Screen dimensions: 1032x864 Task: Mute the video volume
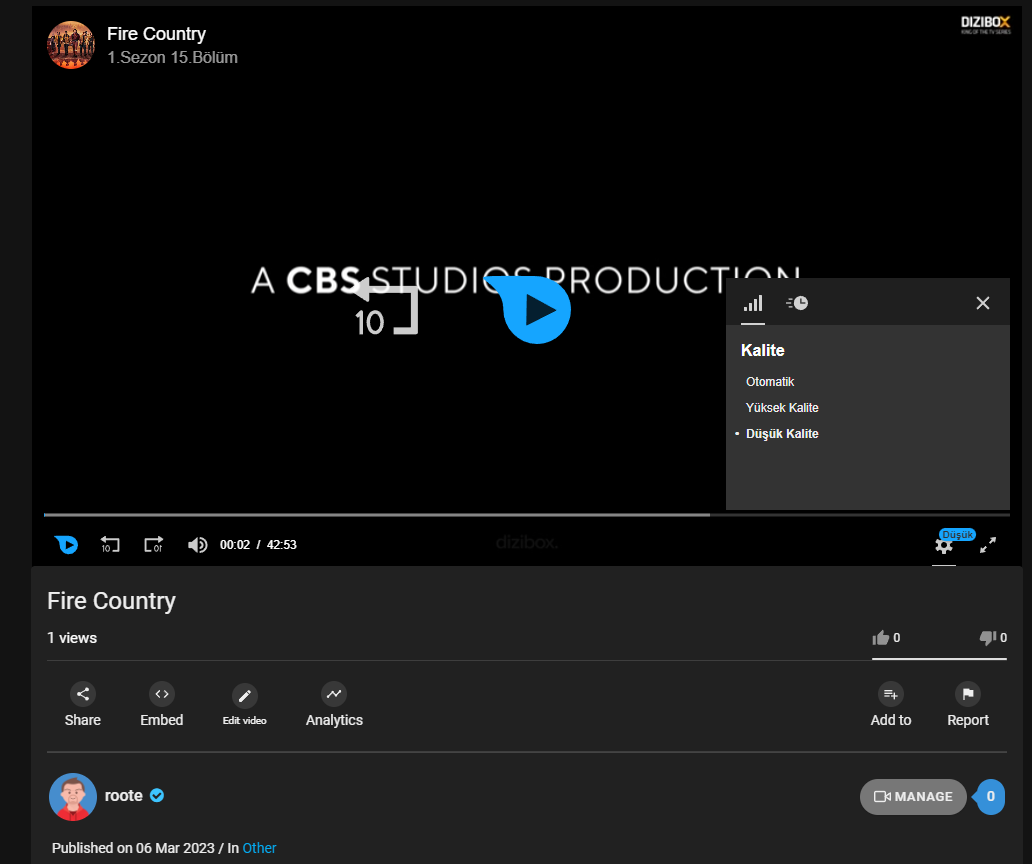click(197, 545)
